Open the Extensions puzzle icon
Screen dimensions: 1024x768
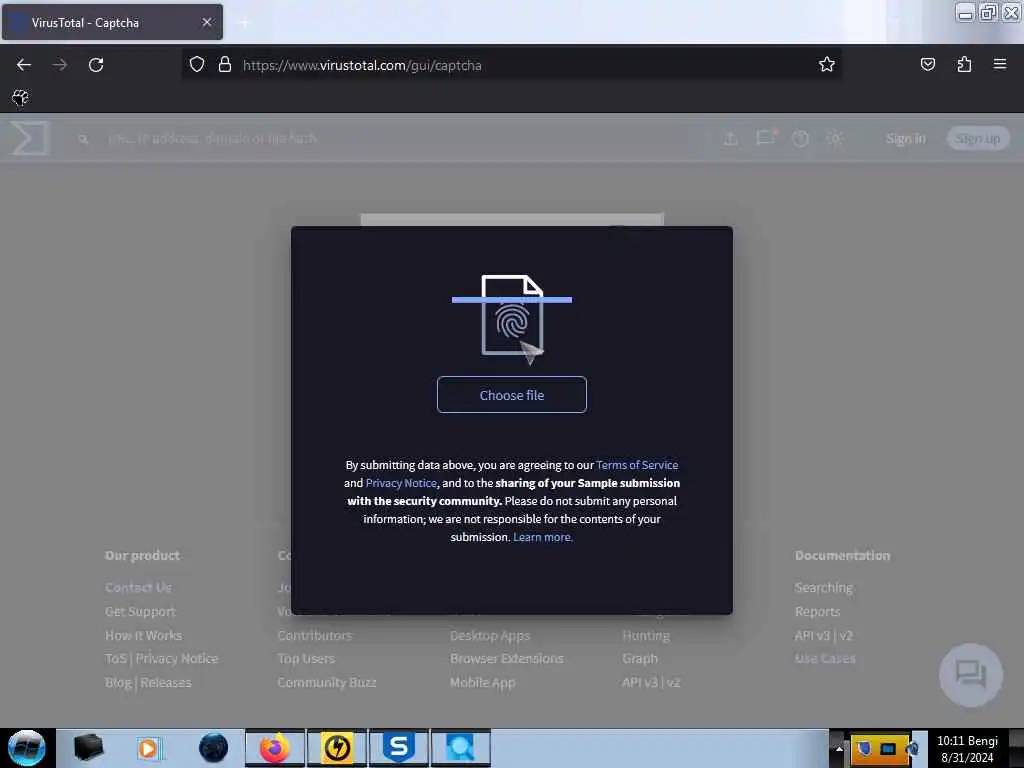click(964, 64)
